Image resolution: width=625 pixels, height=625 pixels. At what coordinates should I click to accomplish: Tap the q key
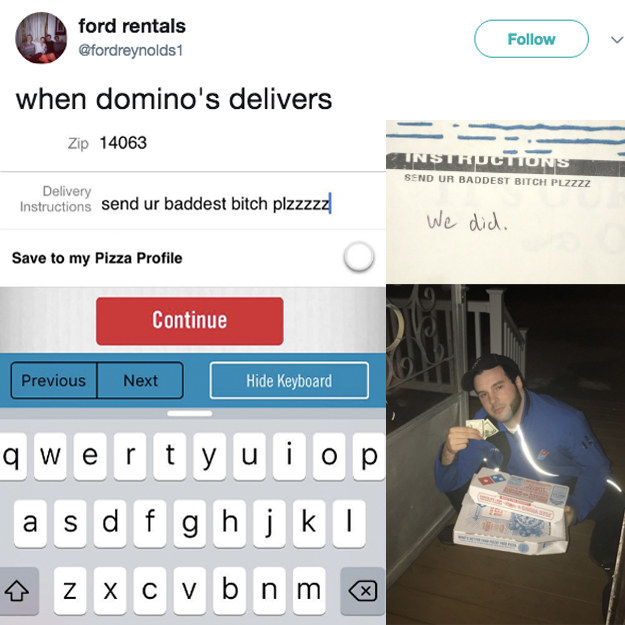pyautogui.click(x=12, y=456)
